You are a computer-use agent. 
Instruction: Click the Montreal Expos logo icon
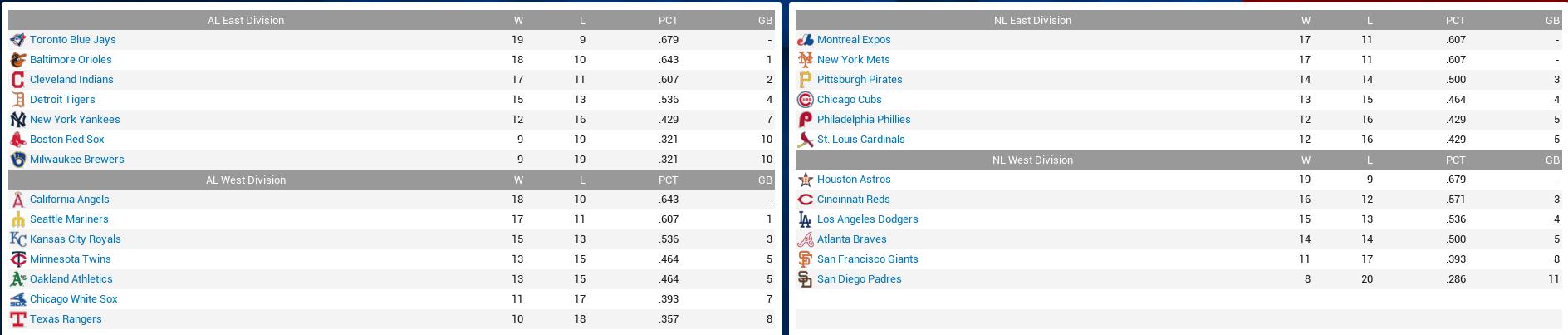click(805, 40)
